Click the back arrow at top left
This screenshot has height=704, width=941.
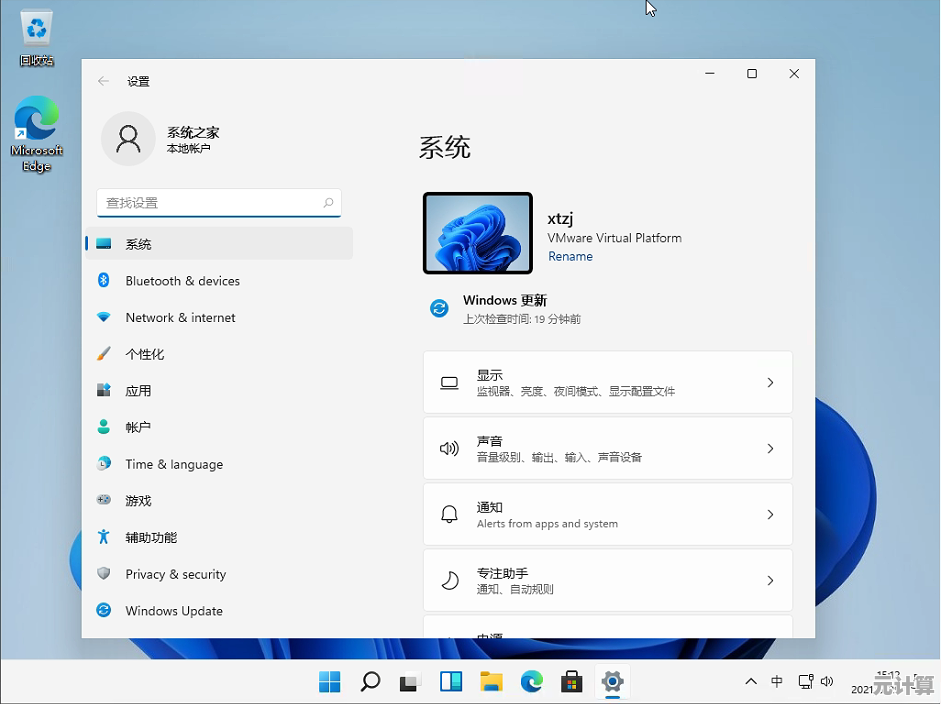click(104, 81)
